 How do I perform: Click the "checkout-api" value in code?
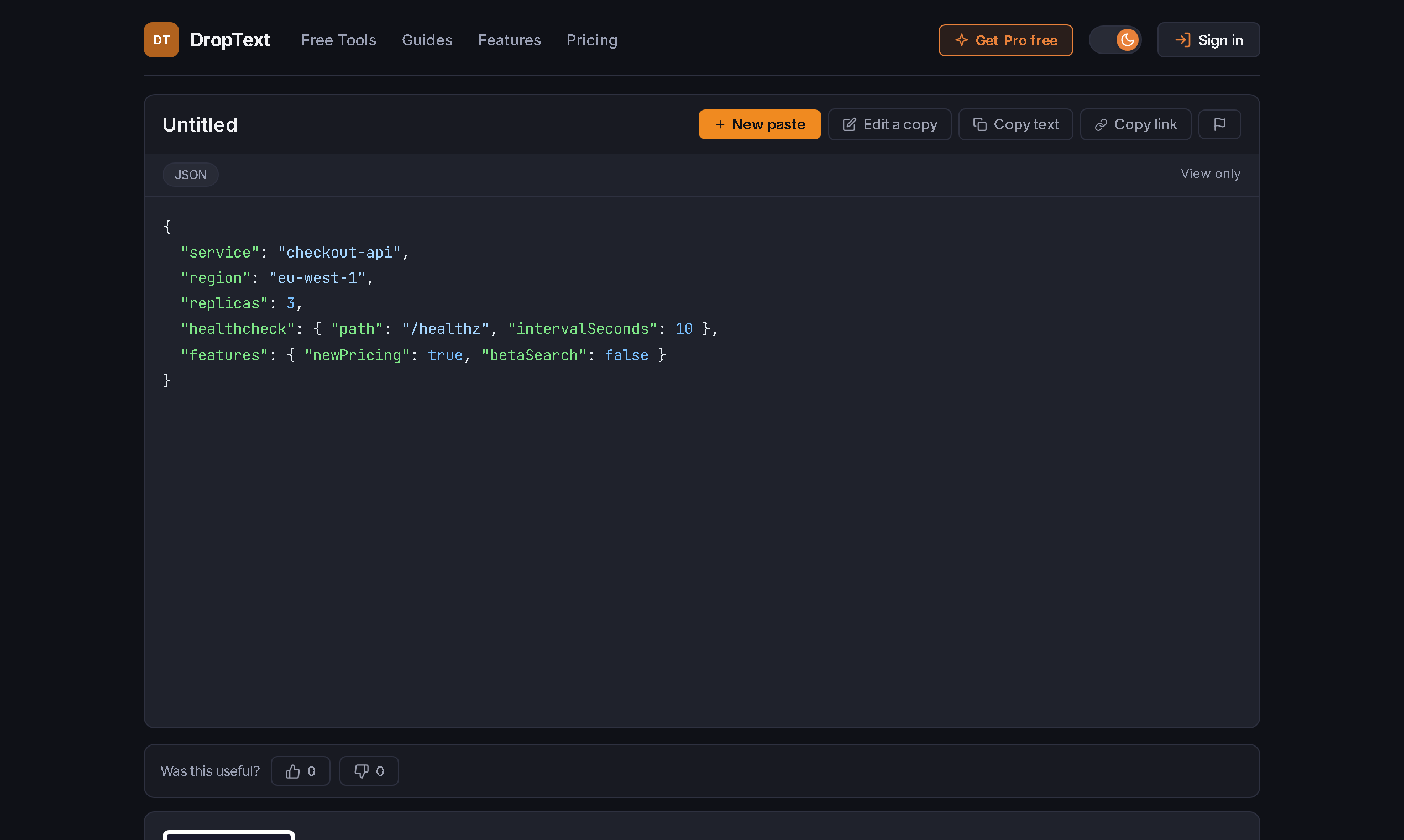click(x=339, y=253)
